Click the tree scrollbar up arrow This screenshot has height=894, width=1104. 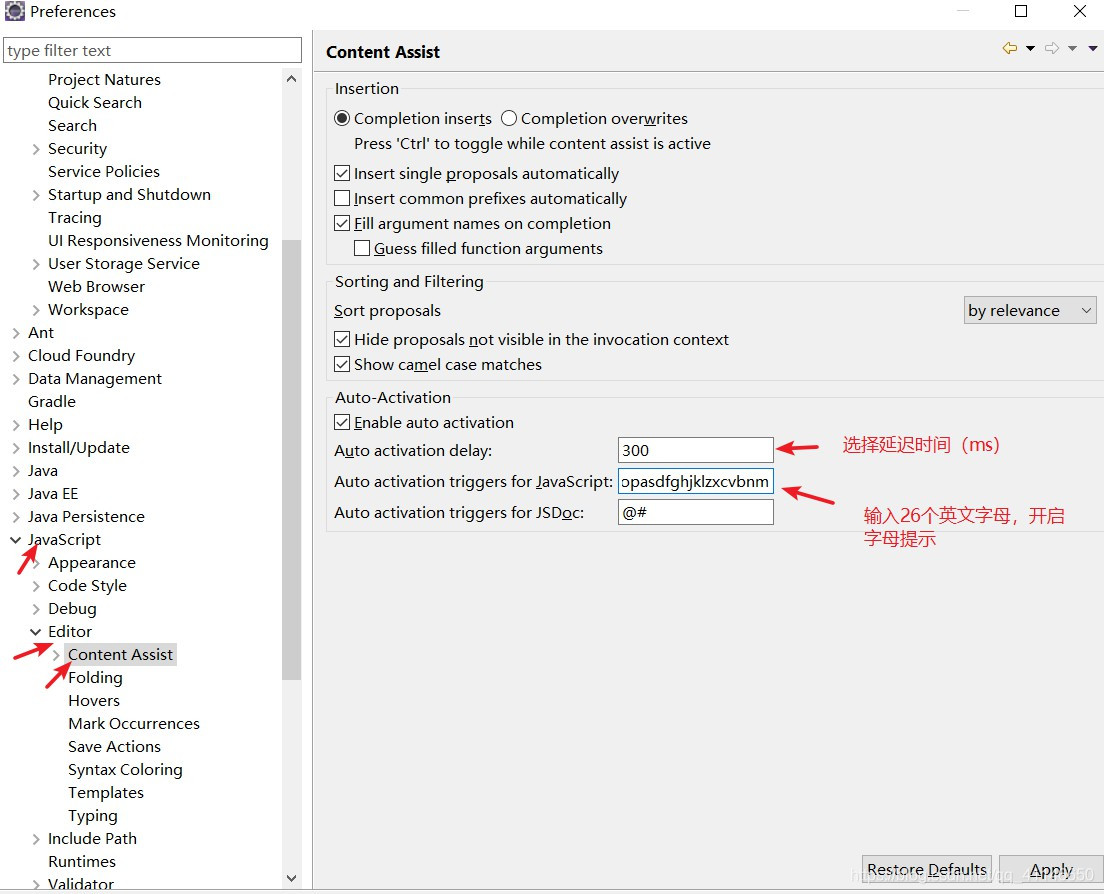(x=291, y=79)
